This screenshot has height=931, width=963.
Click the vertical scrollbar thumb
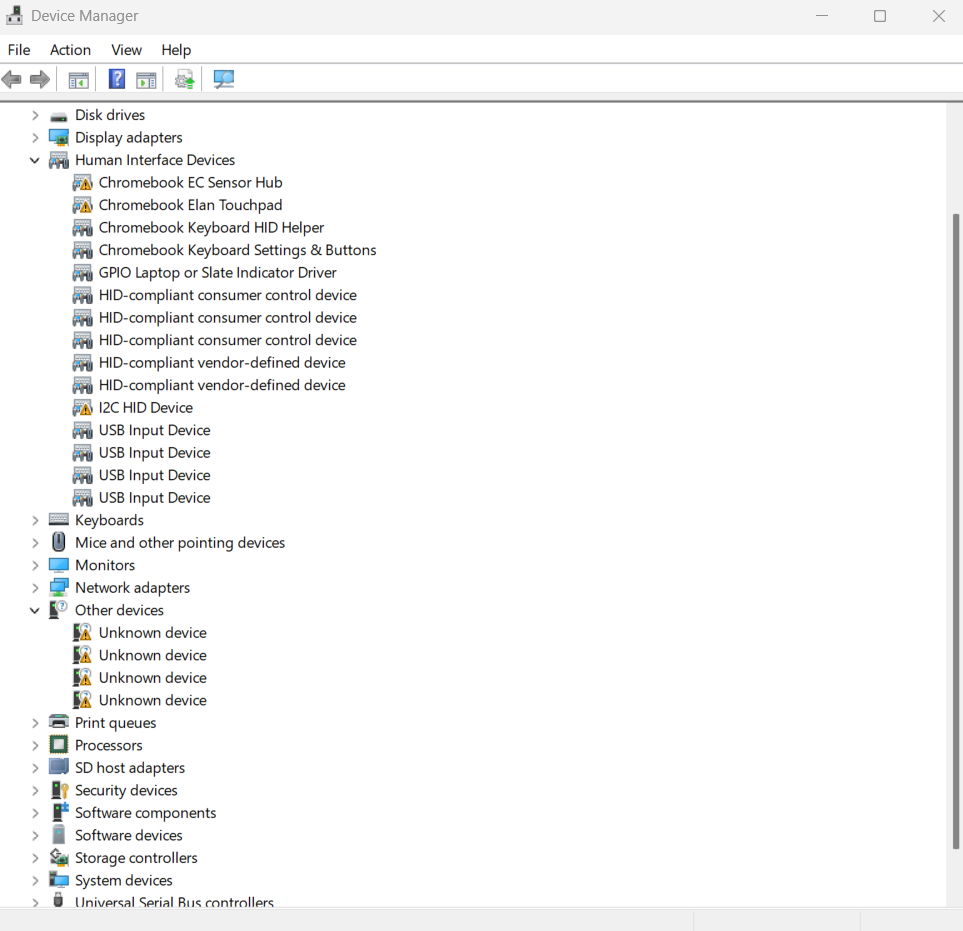pyautogui.click(x=955, y=530)
